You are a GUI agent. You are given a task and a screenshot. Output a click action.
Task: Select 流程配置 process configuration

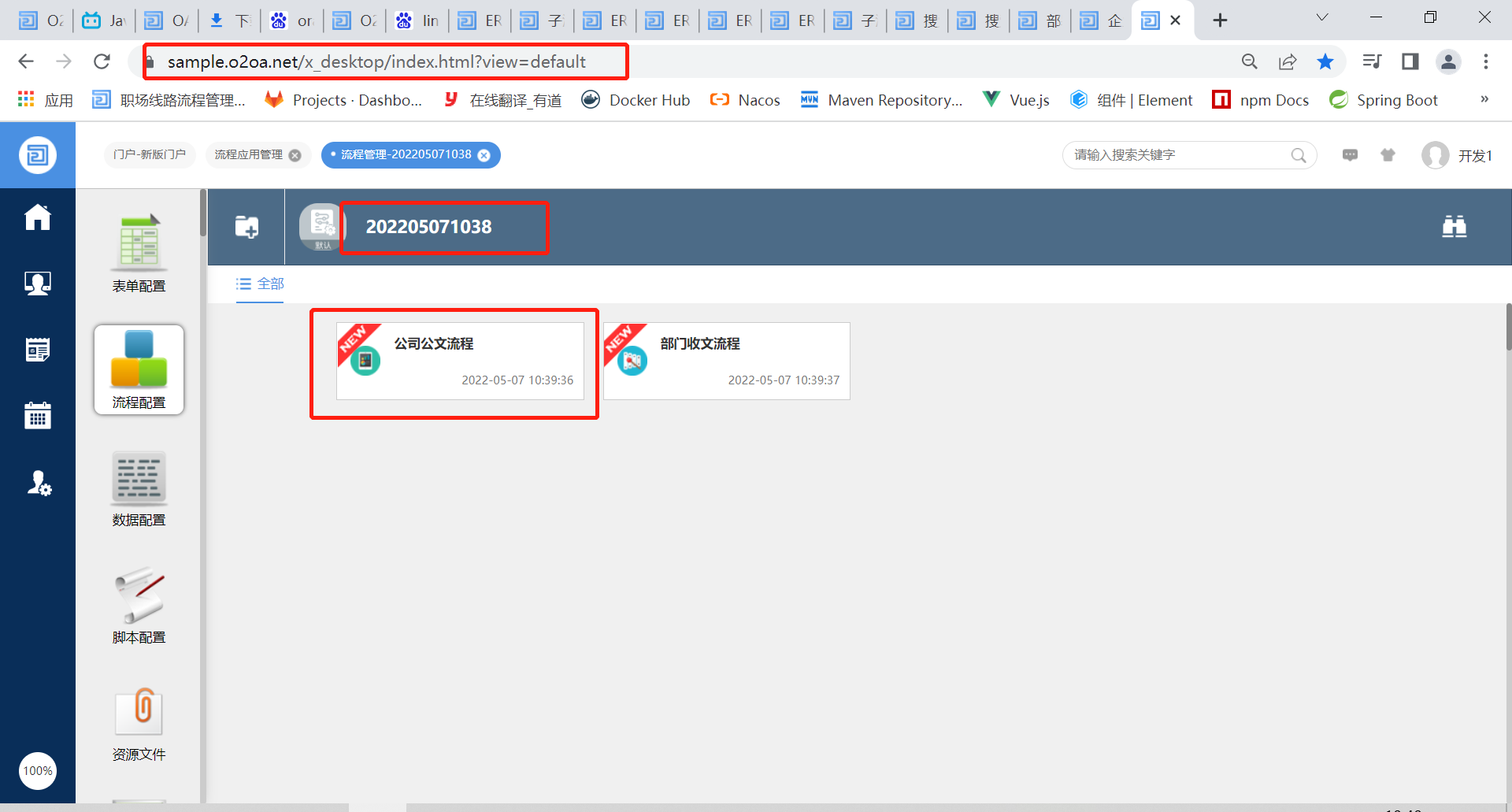[139, 369]
